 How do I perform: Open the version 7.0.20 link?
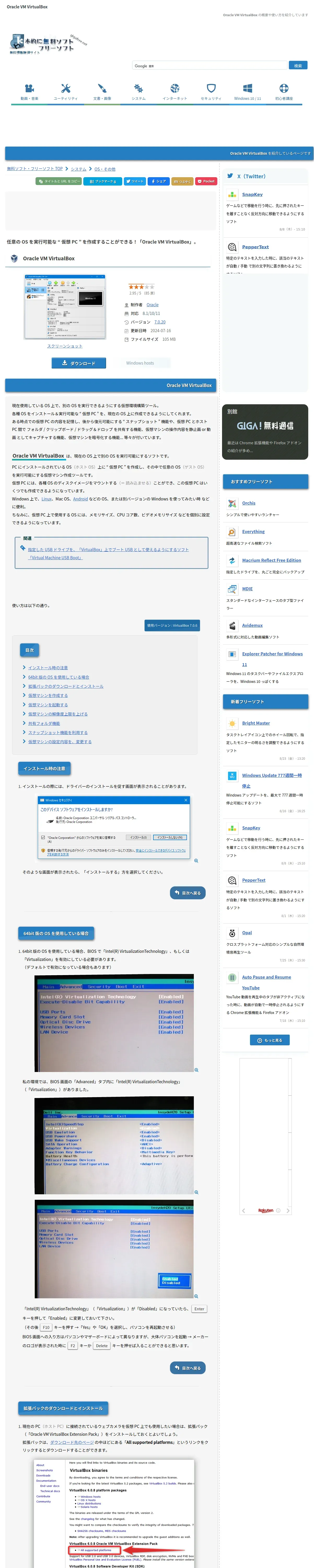(x=160, y=322)
